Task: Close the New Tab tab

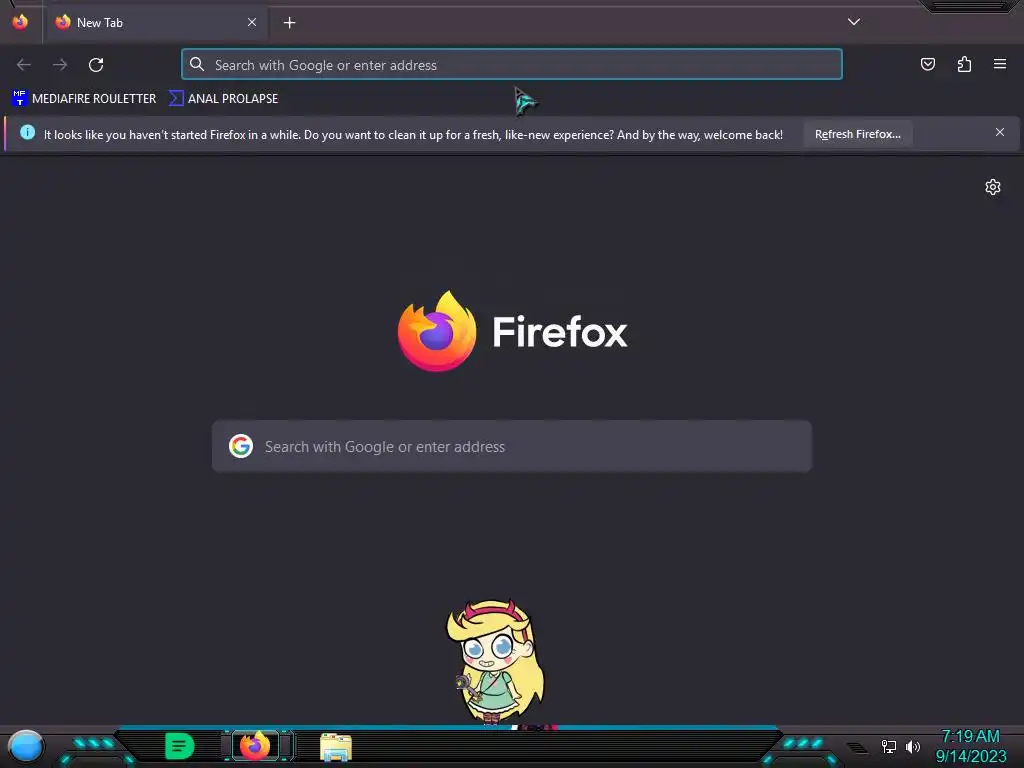Action: coord(251,22)
